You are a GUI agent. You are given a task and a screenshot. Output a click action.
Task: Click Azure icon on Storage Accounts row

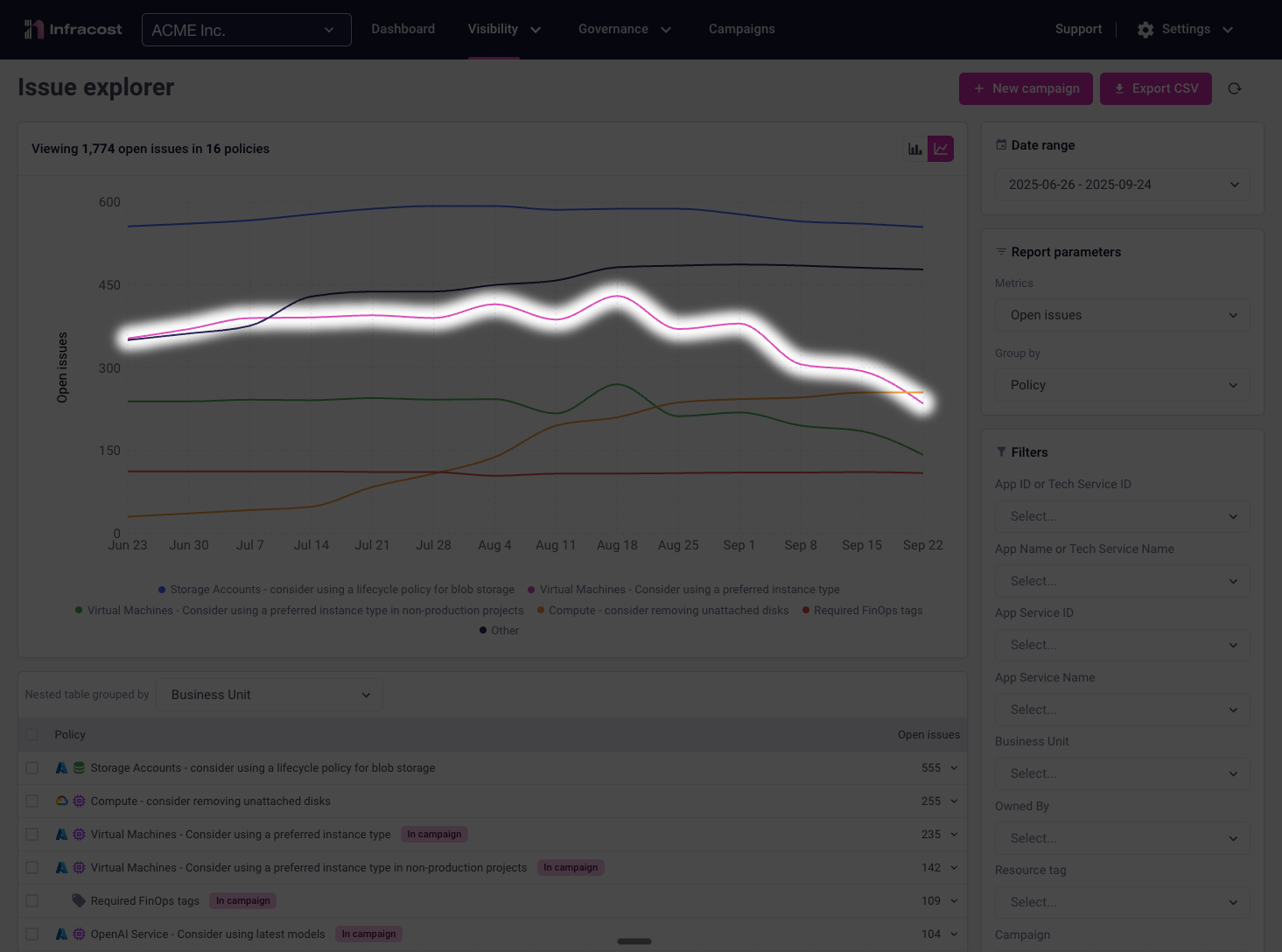click(61, 768)
